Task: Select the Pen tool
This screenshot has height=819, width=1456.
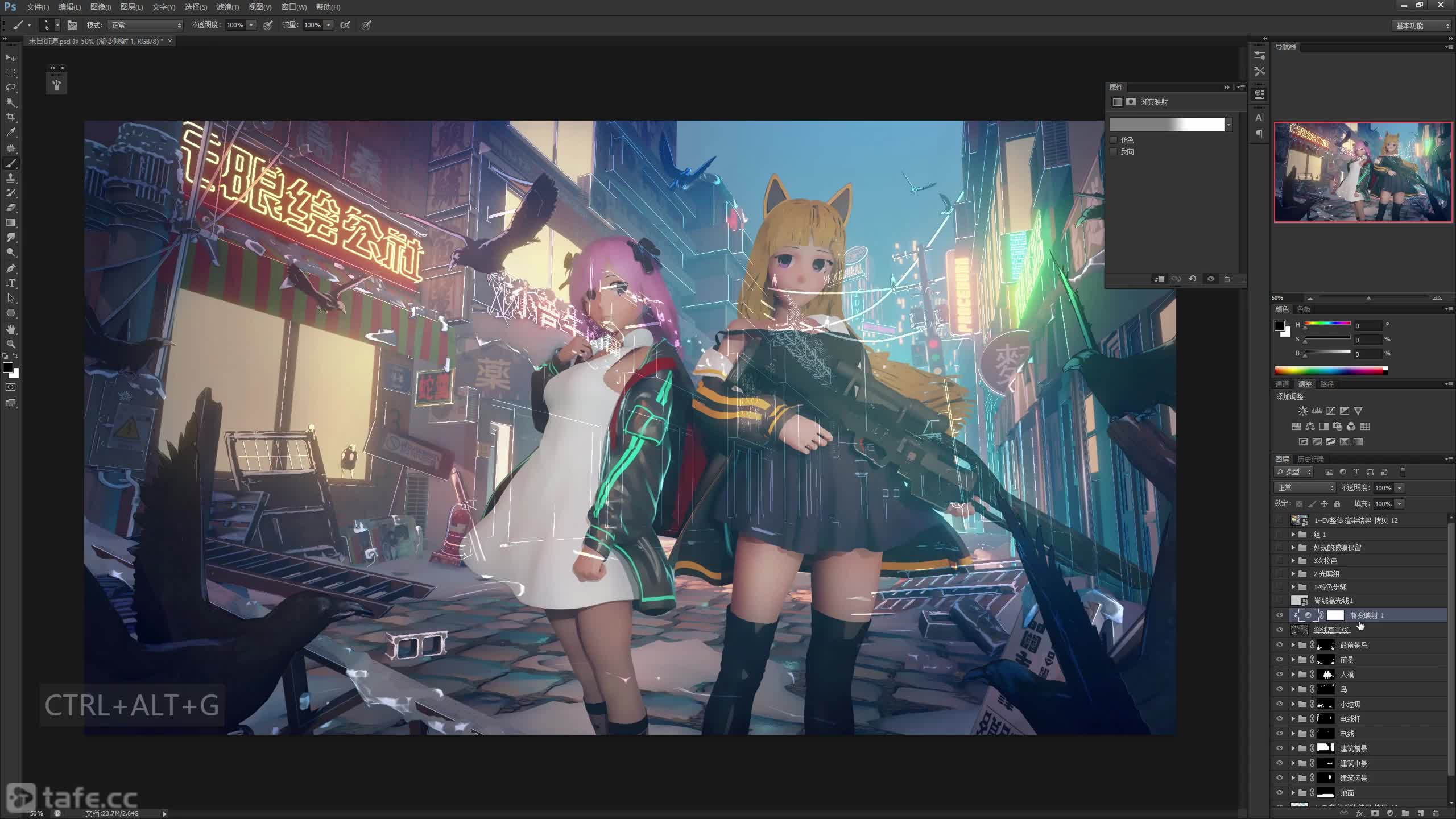Action: (x=11, y=268)
